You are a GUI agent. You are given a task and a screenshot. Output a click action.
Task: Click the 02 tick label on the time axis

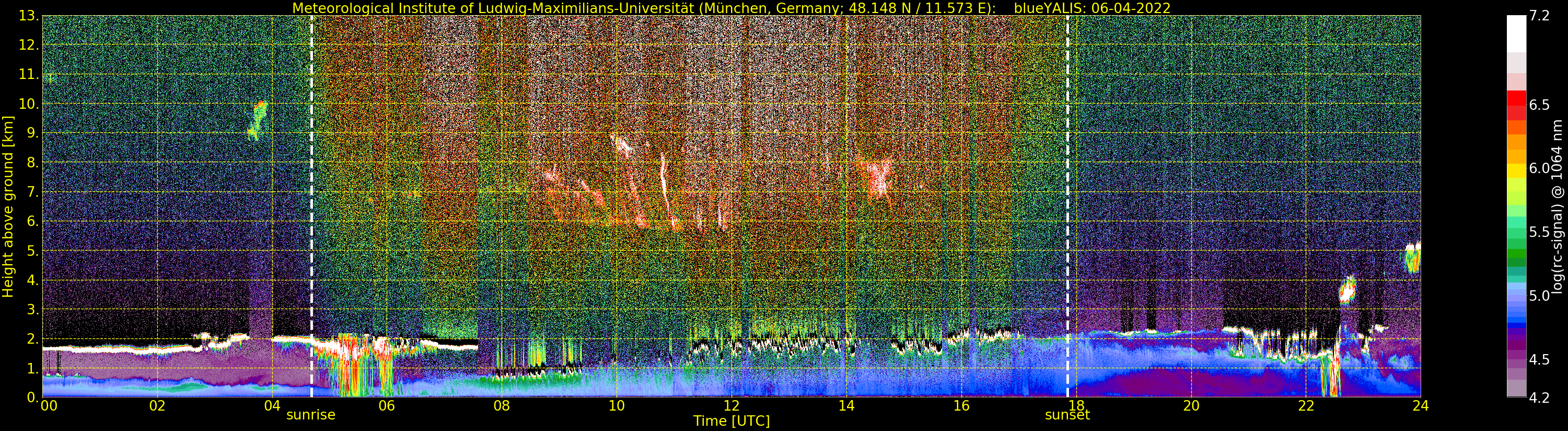[157, 406]
